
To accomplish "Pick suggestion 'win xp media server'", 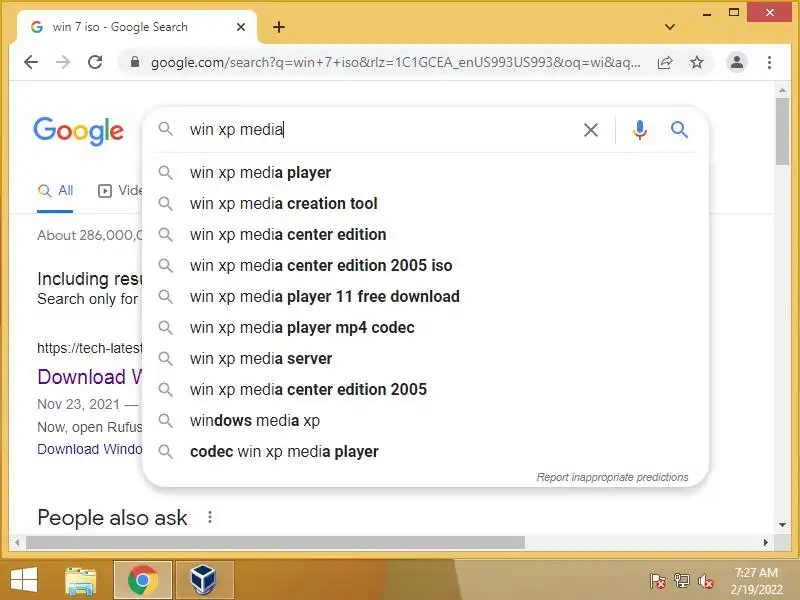I will point(426,359).
